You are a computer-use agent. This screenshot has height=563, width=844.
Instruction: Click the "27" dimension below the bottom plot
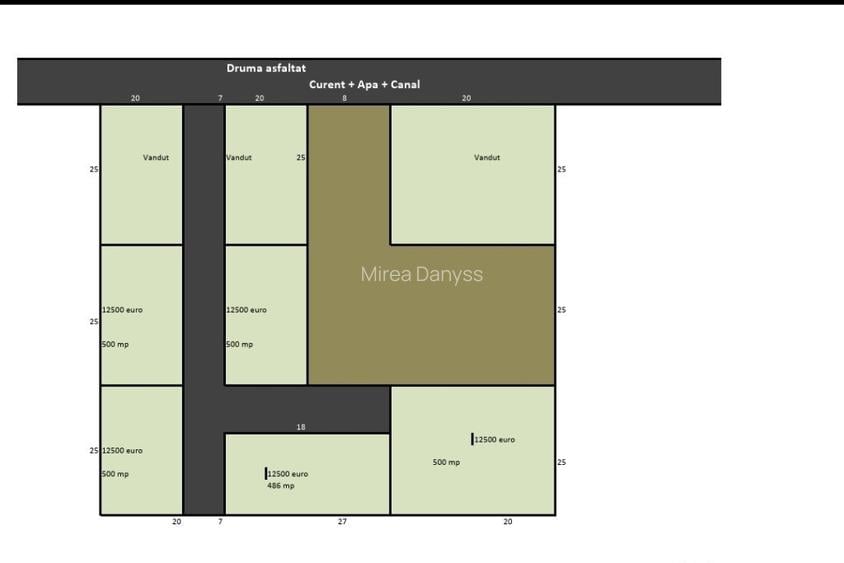click(342, 522)
